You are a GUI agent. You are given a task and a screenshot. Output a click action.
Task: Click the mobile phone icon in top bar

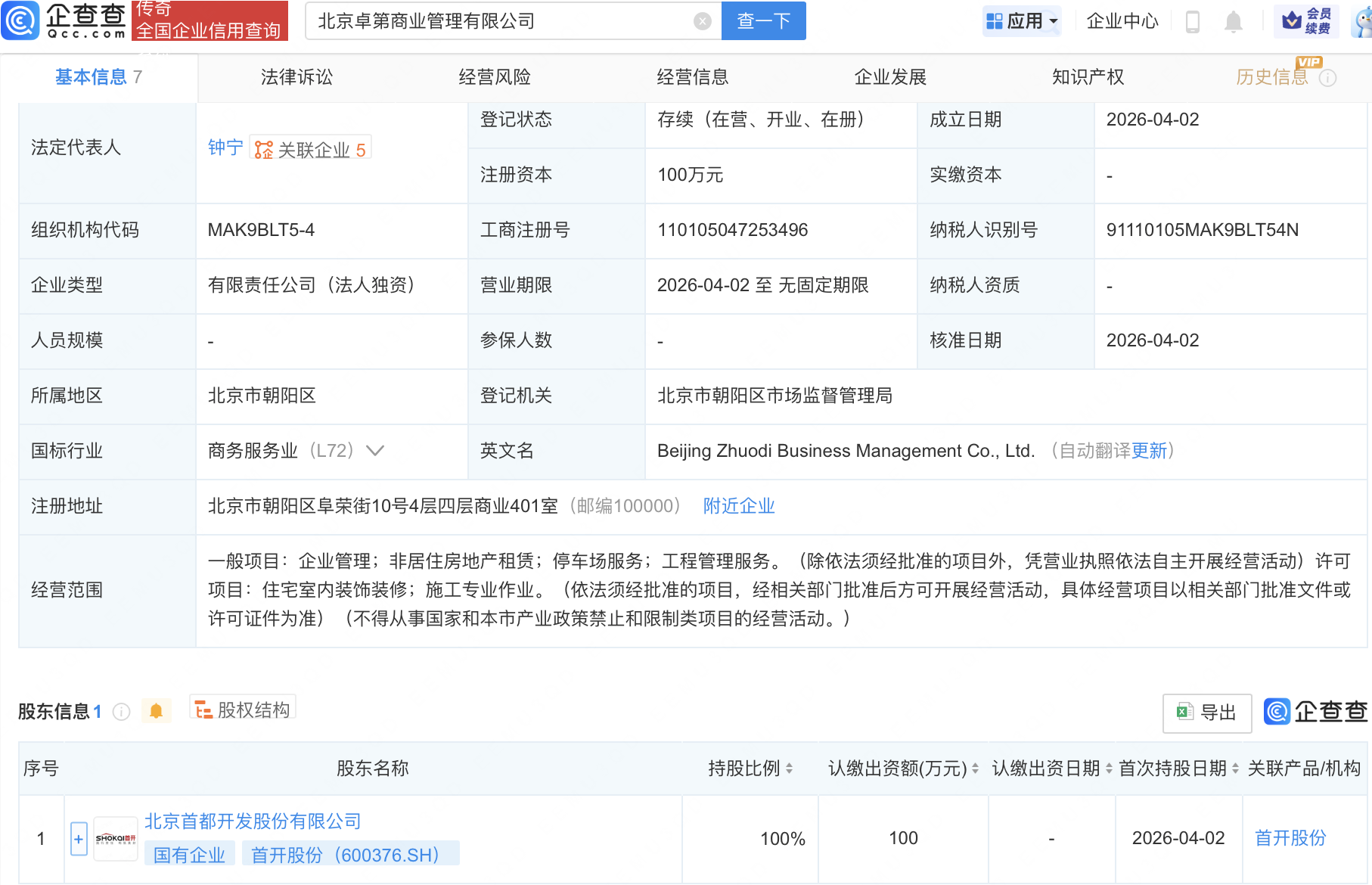(x=1194, y=21)
